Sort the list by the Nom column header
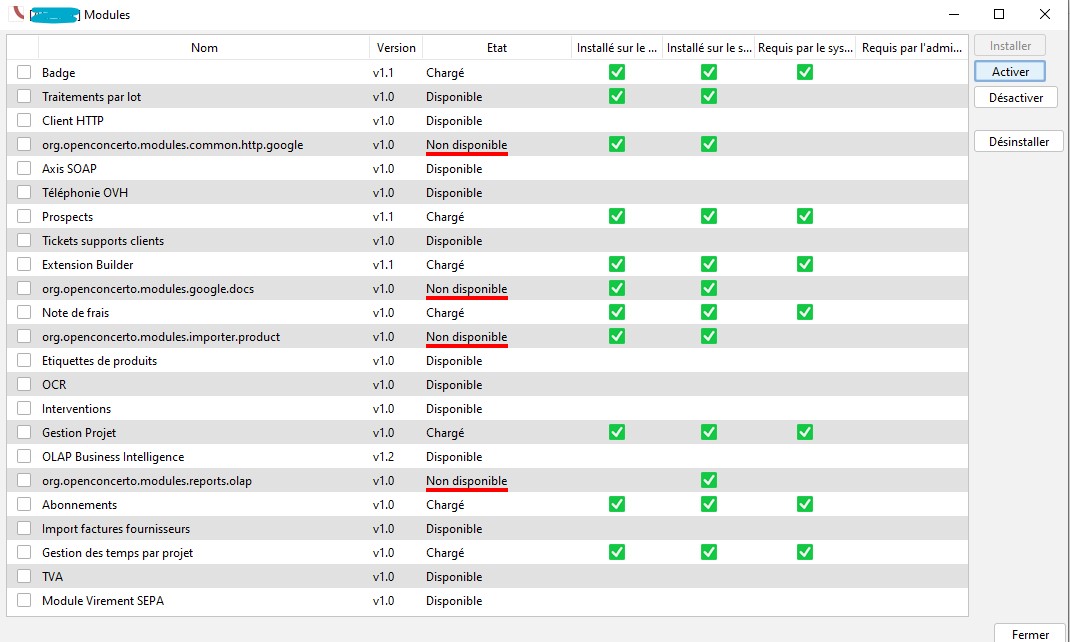Image resolution: width=1070 pixels, height=642 pixels. click(204, 47)
